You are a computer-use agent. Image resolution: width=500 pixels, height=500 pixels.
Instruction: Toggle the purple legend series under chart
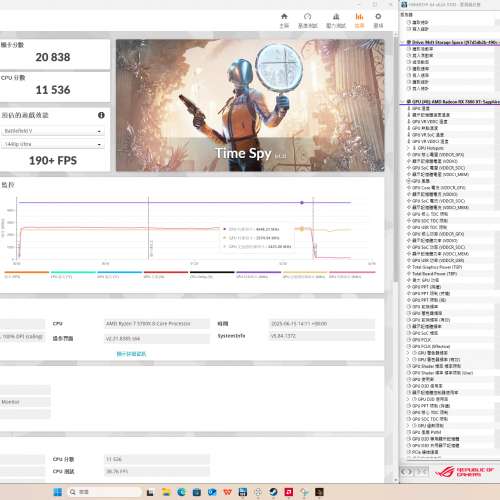point(259,275)
